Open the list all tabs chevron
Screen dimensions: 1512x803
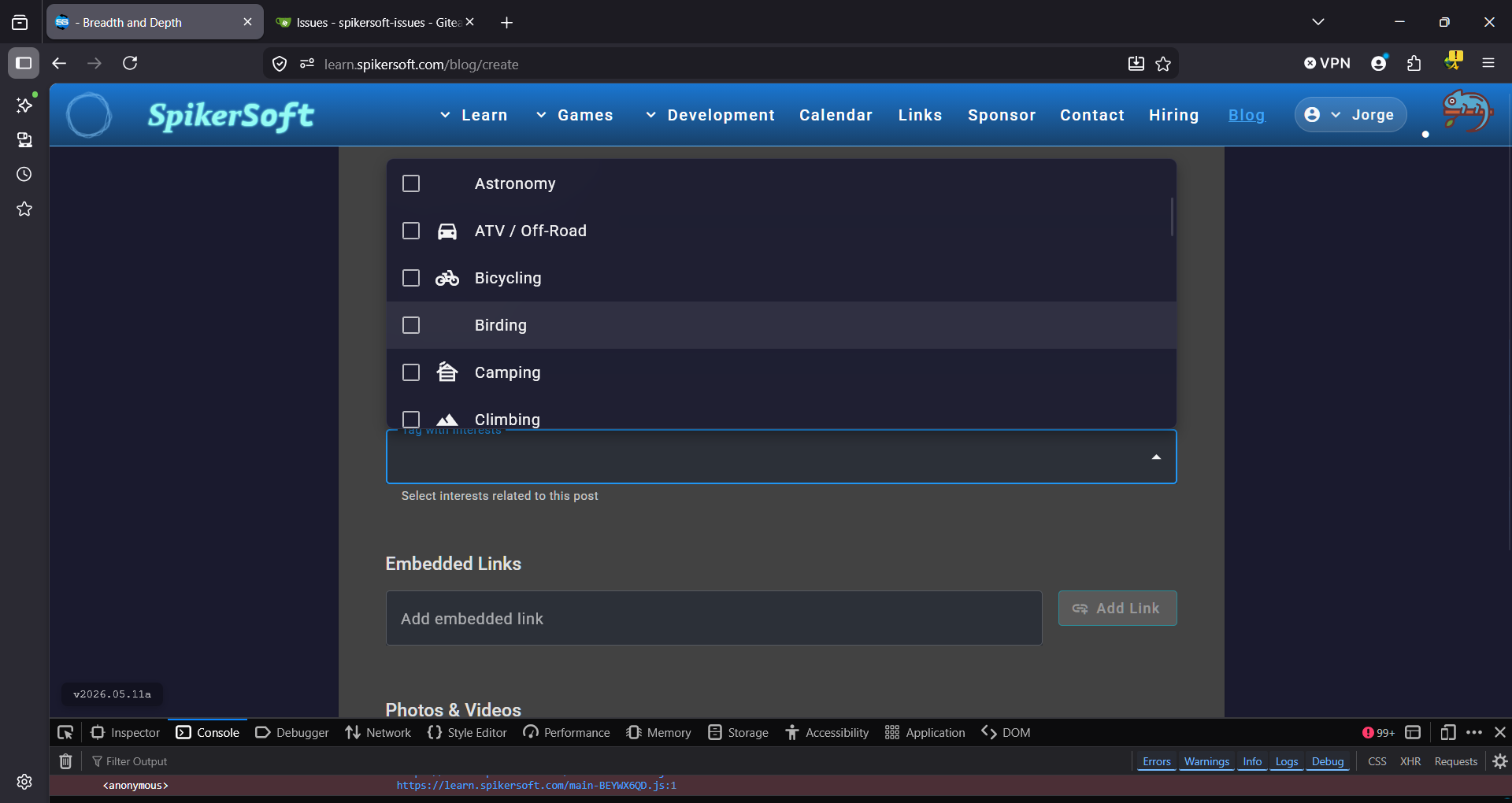(x=1318, y=22)
